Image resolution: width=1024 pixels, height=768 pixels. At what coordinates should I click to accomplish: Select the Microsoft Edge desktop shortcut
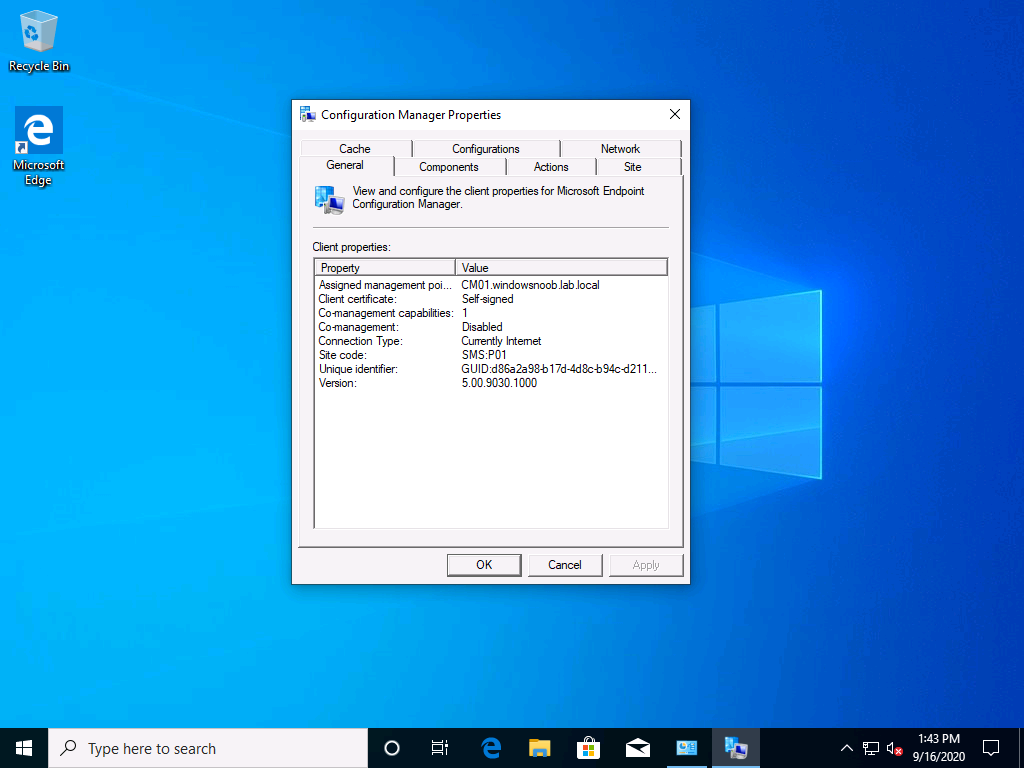click(39, 146)
